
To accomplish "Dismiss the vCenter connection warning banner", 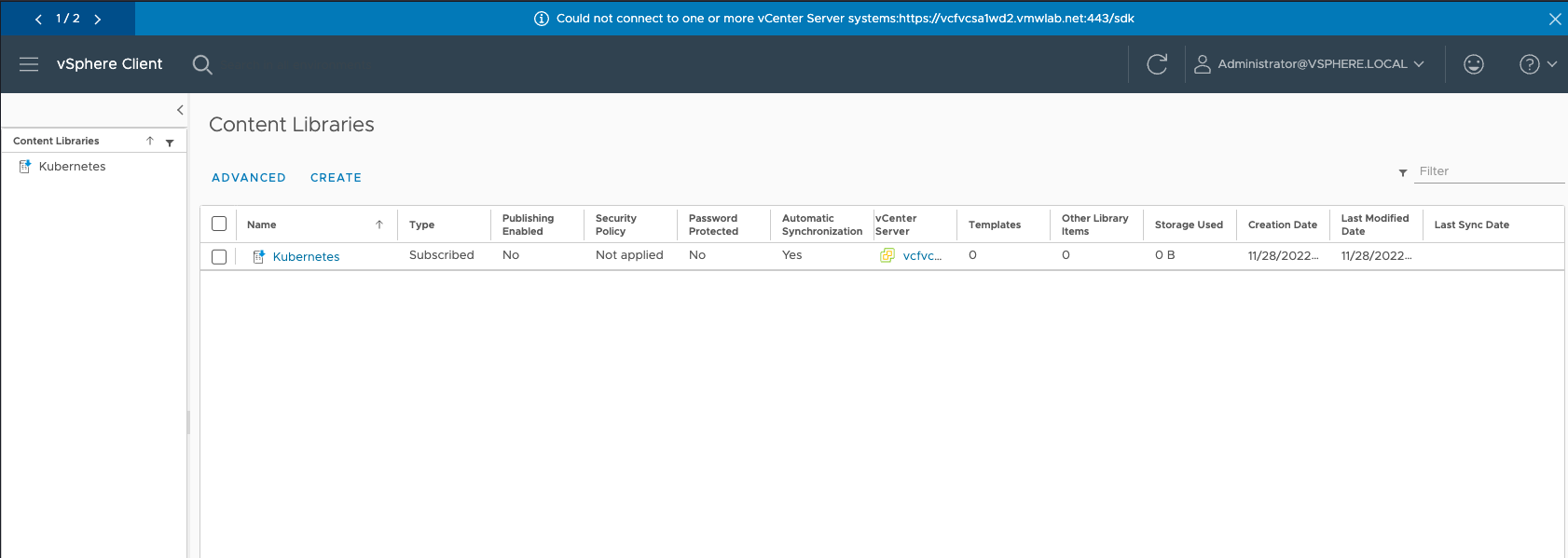I will 1555,19.
